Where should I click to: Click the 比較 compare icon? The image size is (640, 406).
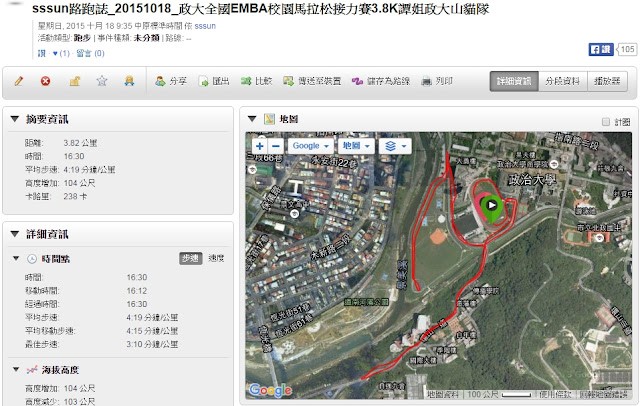tap(246, 81)
